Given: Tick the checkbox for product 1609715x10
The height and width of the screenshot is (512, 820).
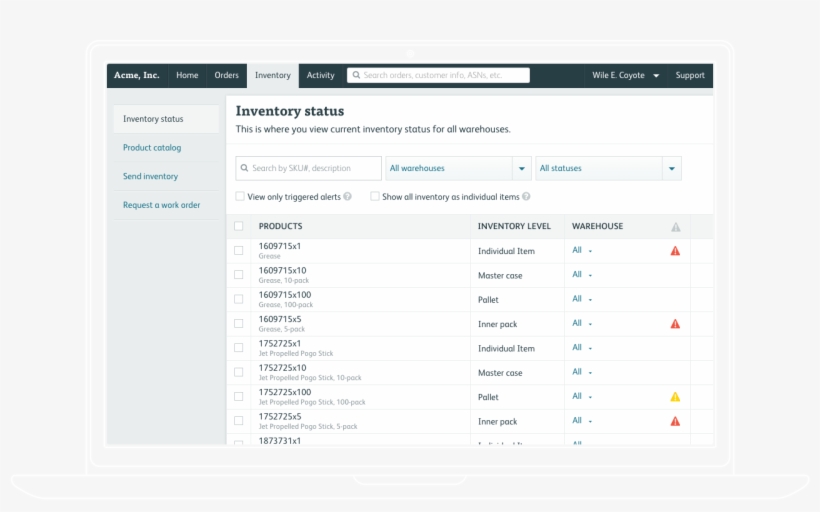Looking at the screenshot, I should tap(238, 275).
